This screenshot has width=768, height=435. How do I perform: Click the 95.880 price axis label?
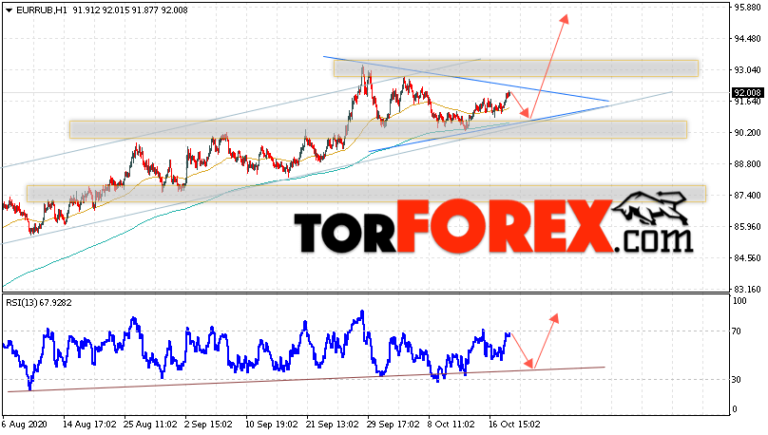click(x=747, y=8)
